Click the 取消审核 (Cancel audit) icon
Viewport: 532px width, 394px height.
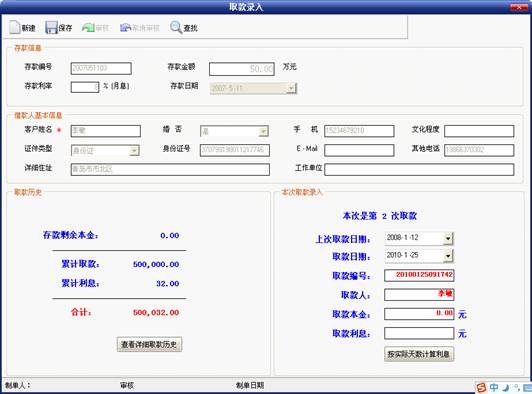(x=126, y=27)
